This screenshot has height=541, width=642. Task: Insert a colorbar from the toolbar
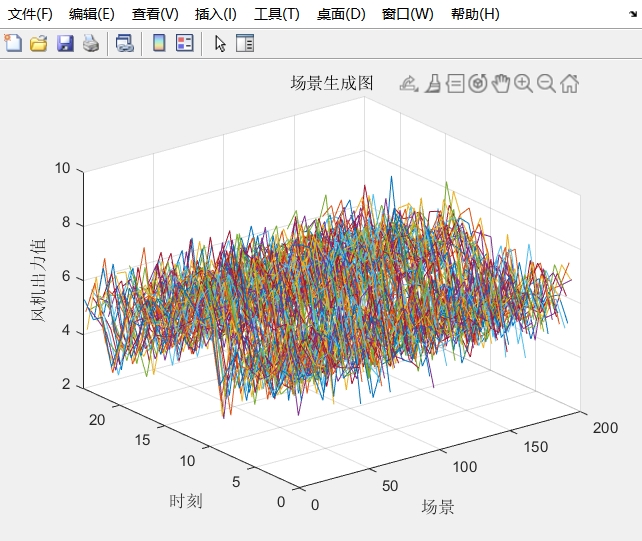coord(159,43)
